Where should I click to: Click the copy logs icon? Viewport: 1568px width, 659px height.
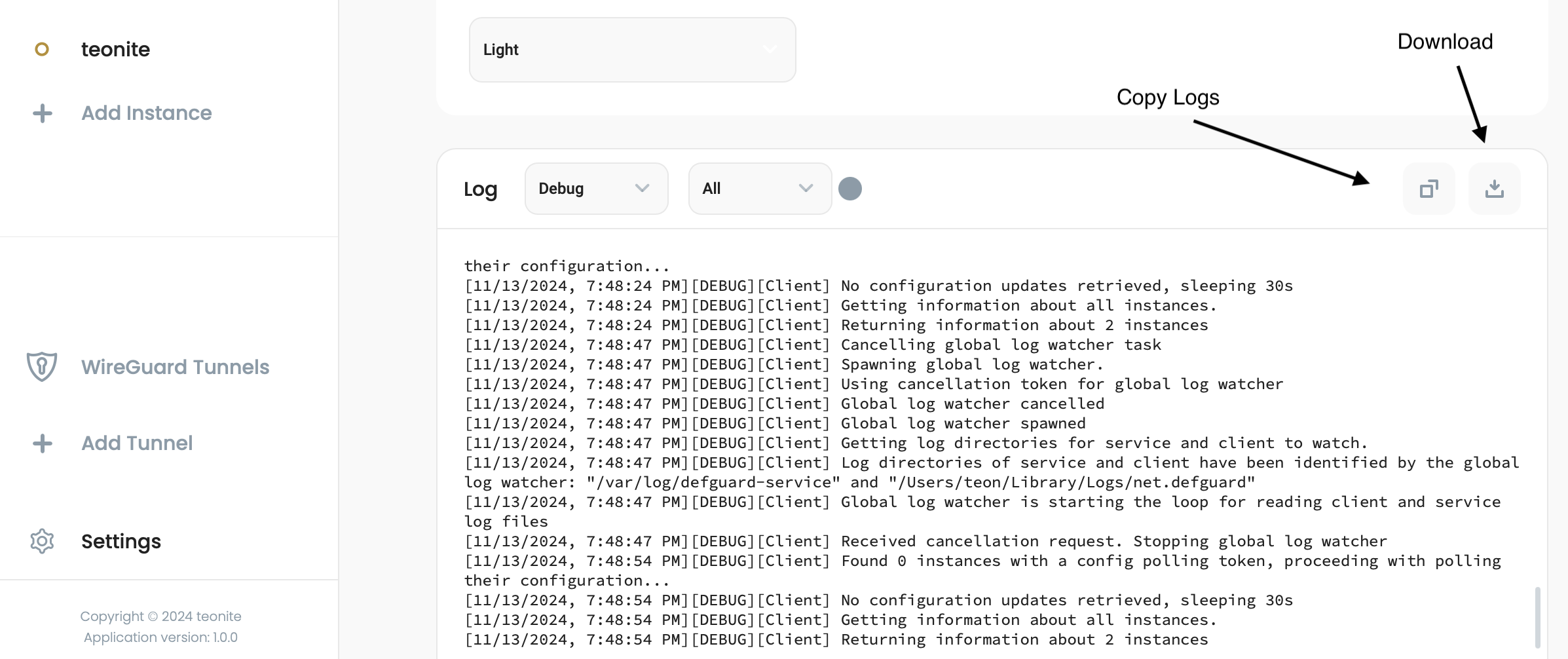(x=1428, y=189)
